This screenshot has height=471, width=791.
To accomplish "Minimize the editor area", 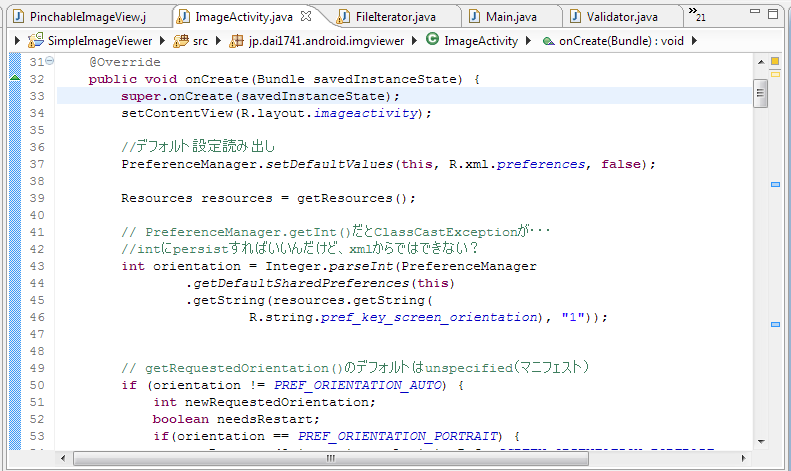I will 755,11.
